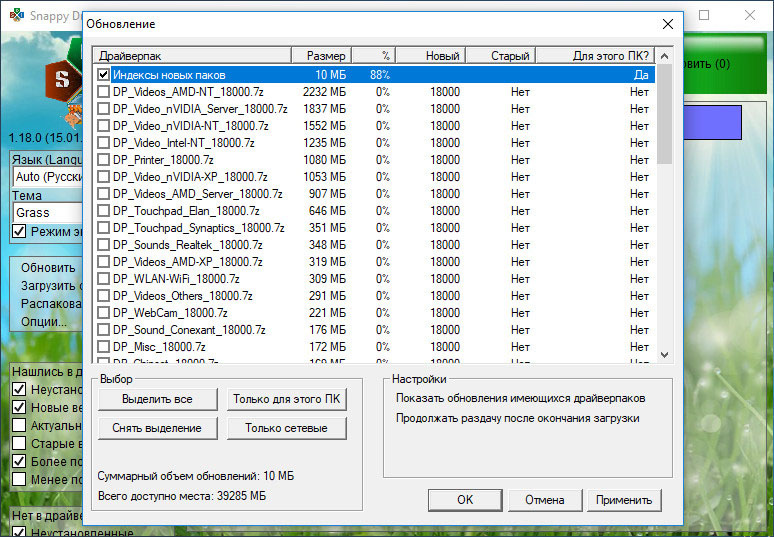Check the DP_Videos_AMD_Server_18000.7z checkbox

pyautogui.click(x=103, y=194)
